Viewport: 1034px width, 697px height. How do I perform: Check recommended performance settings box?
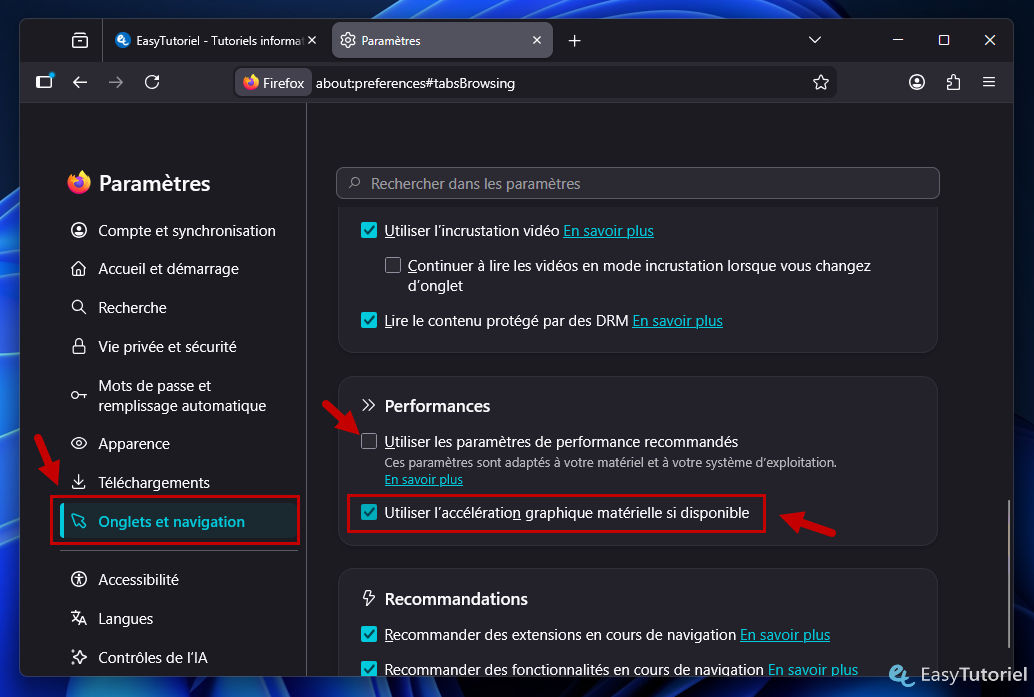pos(369,441)
